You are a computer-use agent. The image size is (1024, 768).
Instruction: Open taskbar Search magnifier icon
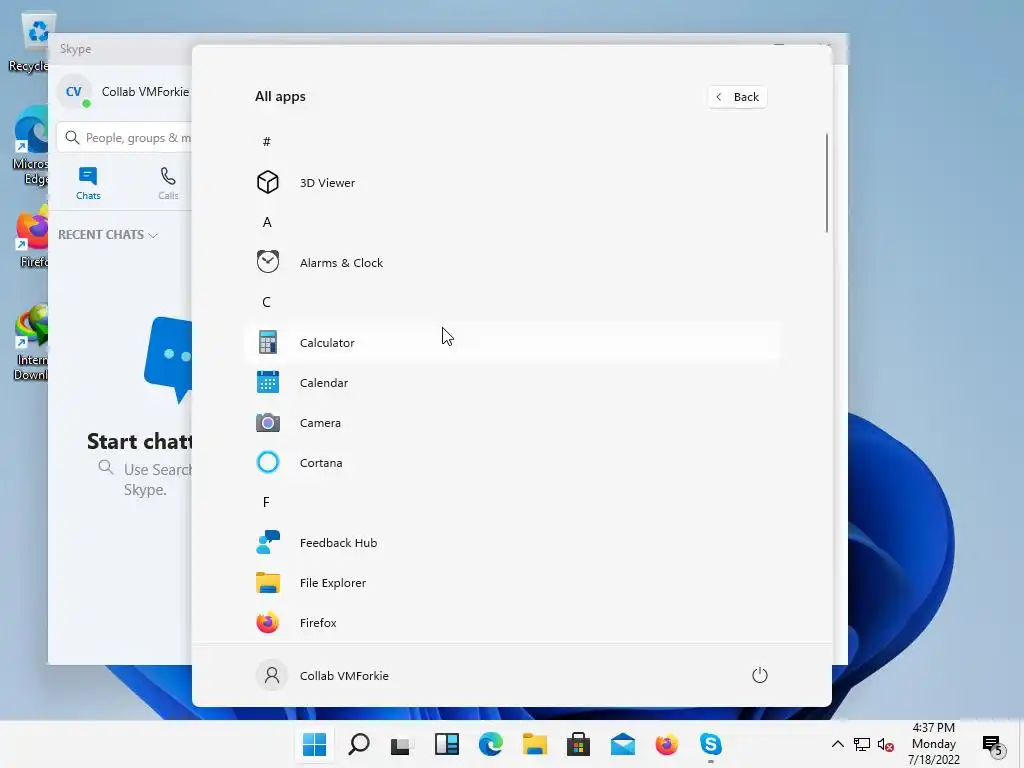359,744
